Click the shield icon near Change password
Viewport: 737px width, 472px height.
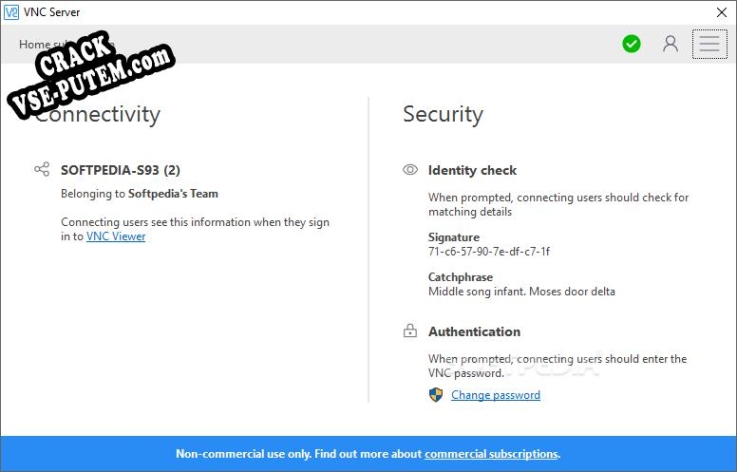coord(436,395)
